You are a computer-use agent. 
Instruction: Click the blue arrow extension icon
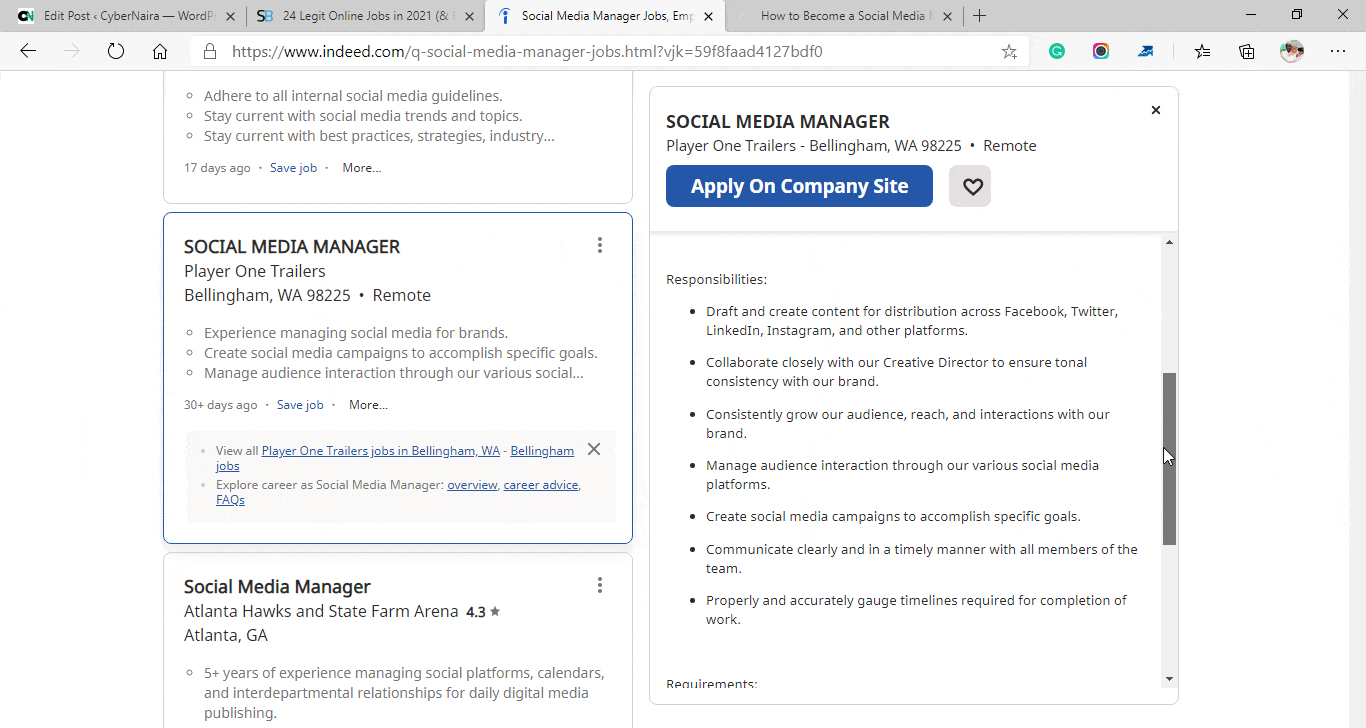point(1145,50)
